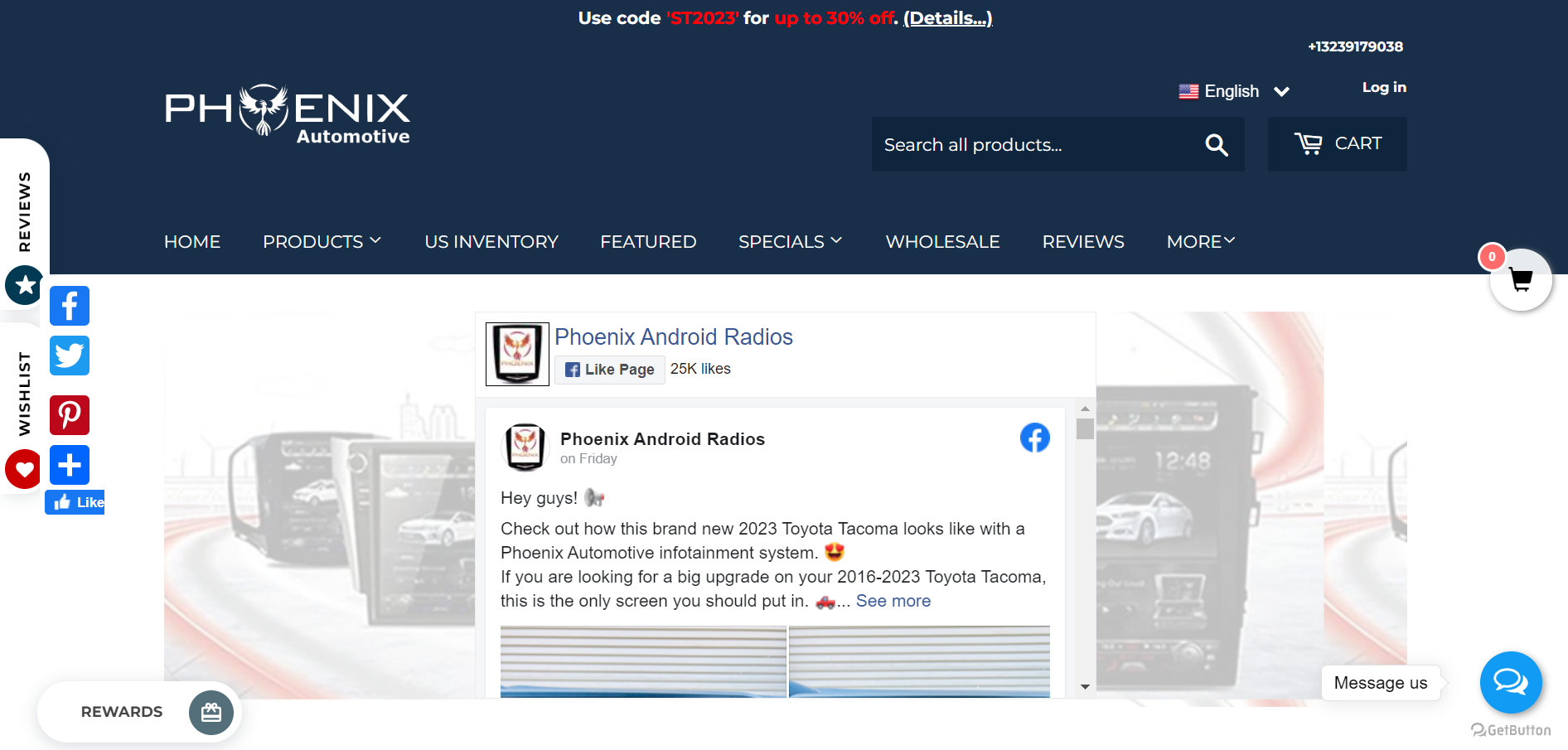Pin page with Pinterest sidebar icon

tap(70, 415)
